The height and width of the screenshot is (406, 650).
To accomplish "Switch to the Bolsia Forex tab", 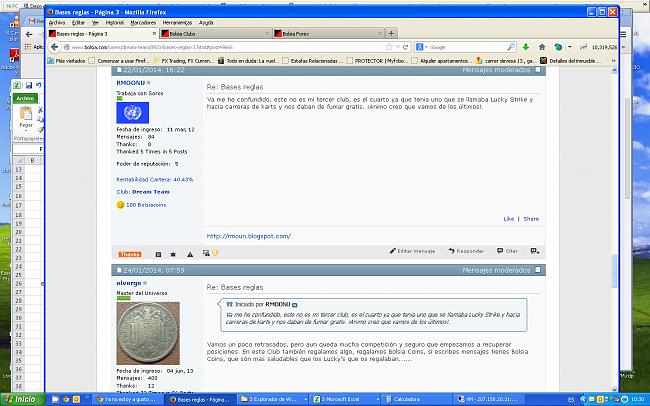I will click(329, 34).
